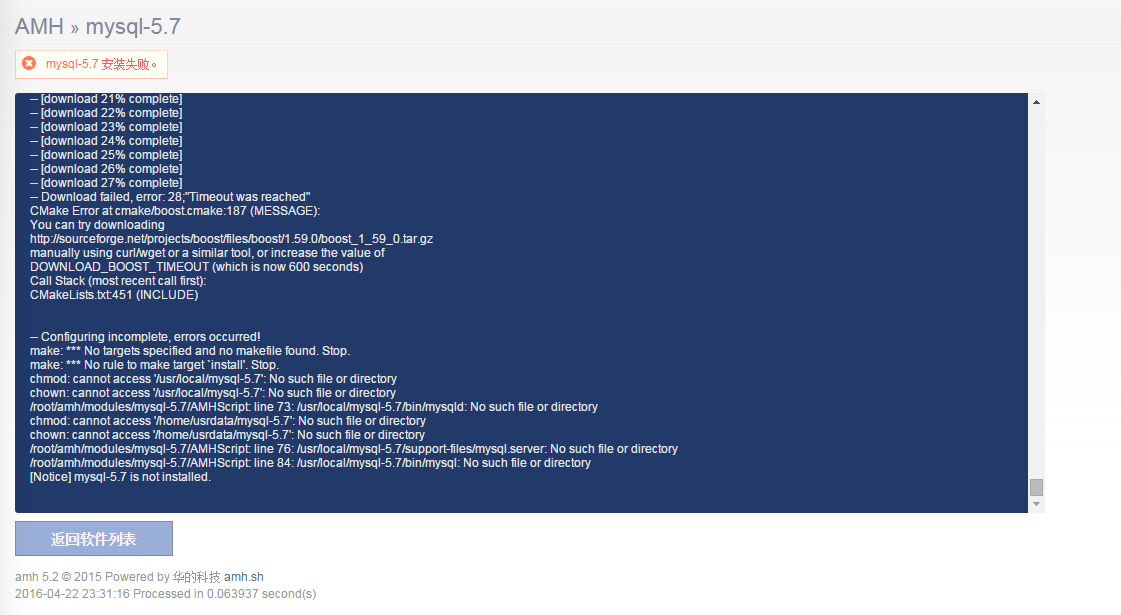
Task: Open the amh.sh footer link
Action: click(243, 577)
